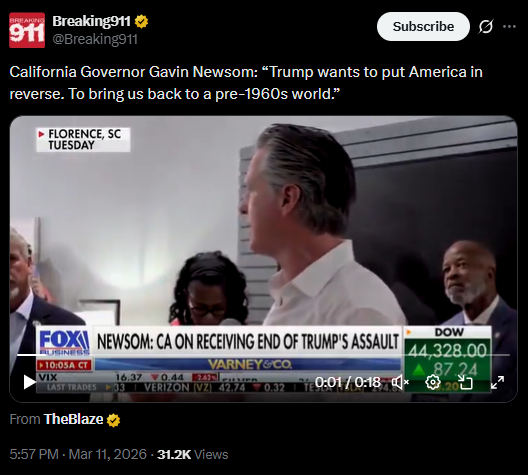Expand the video to fullscreen
The height and width of the screenshot is (475, 528).
(497, 382)
